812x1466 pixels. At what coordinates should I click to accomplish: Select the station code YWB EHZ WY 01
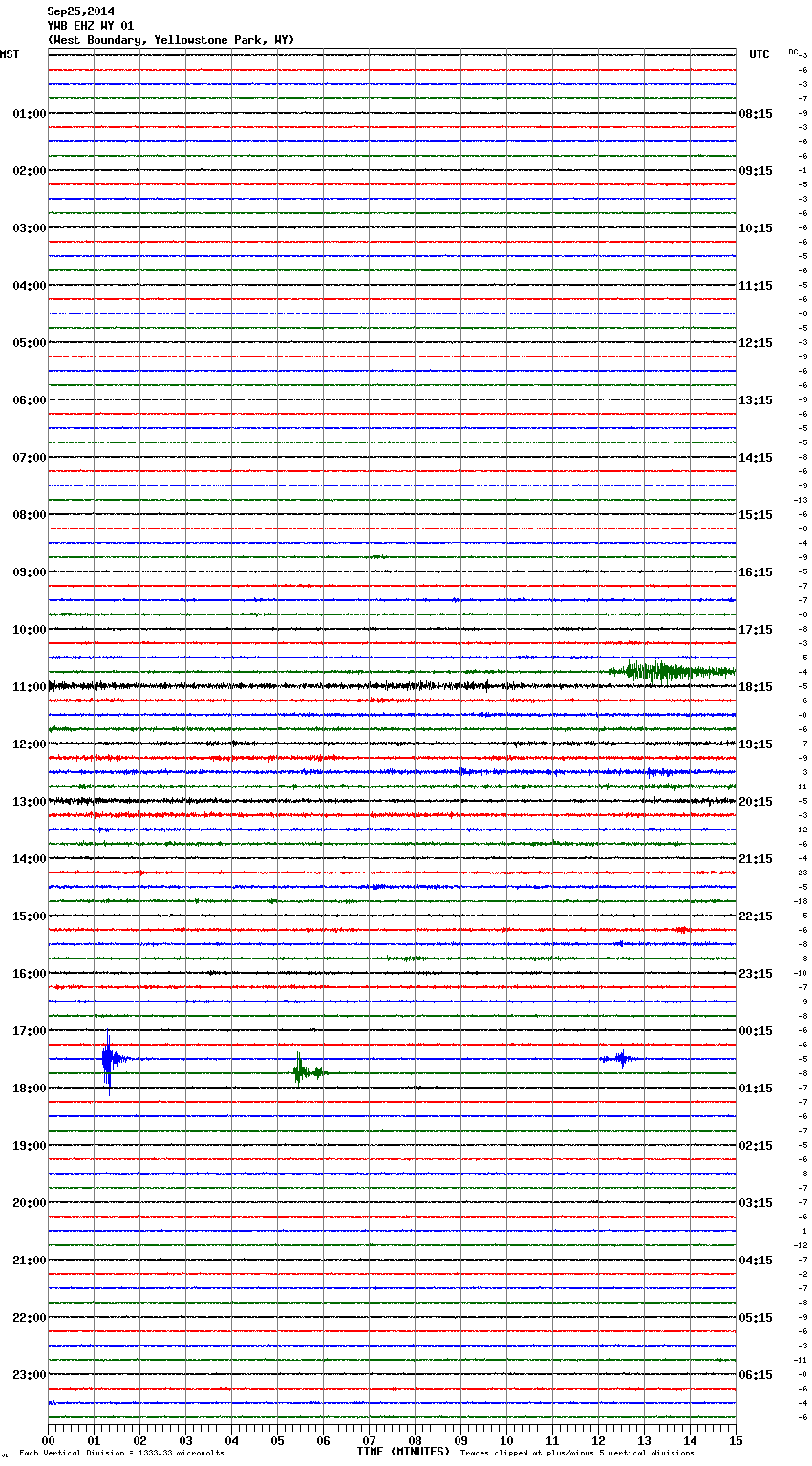click(91, 26)
